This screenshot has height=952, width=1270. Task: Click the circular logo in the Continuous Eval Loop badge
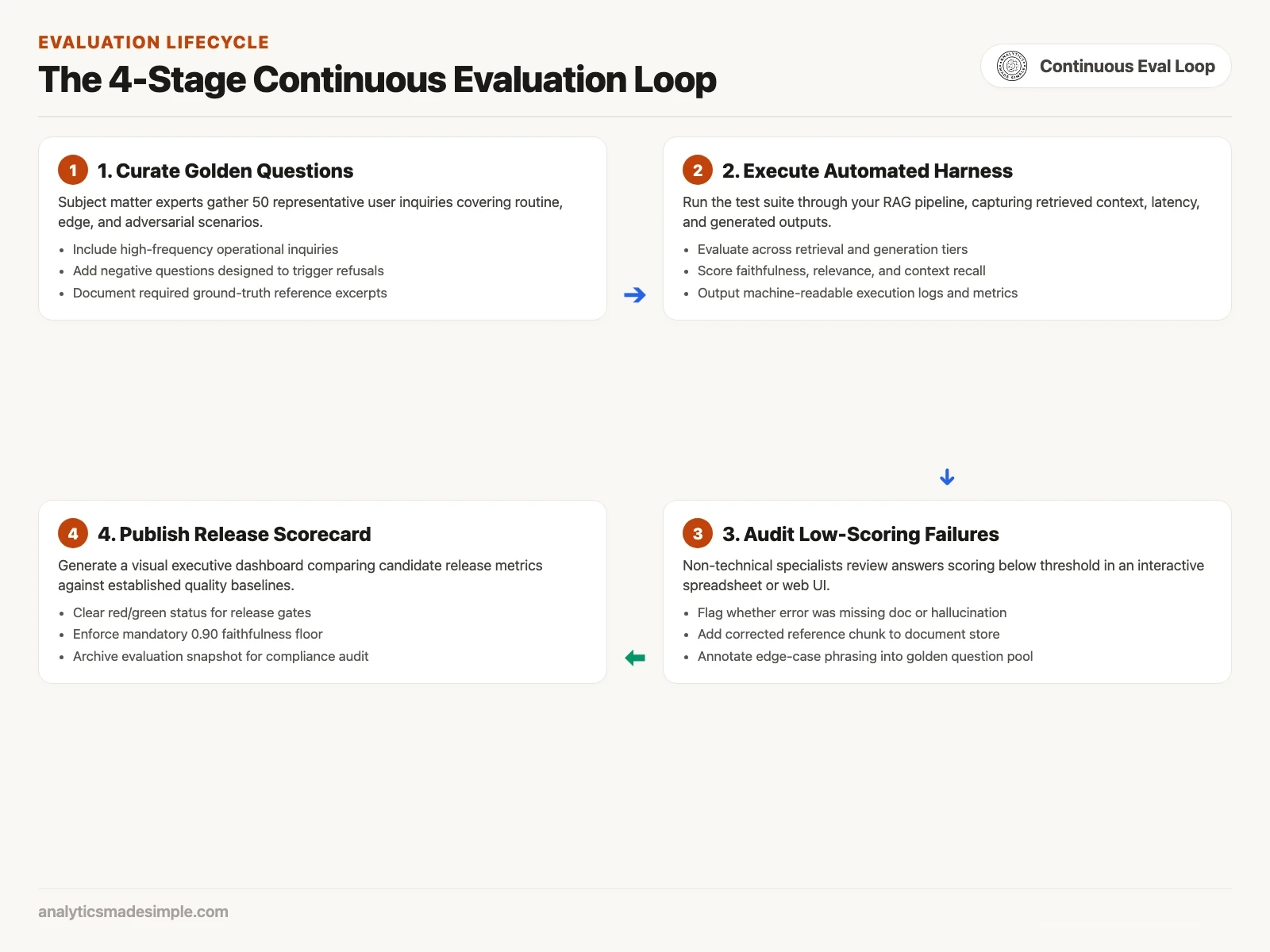coord(1012,66)
